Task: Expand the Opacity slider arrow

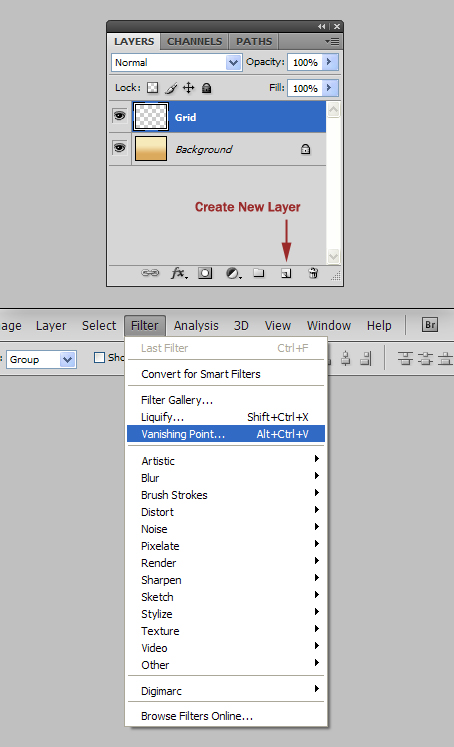Action: pyautogui.click(x=330, y=62)
